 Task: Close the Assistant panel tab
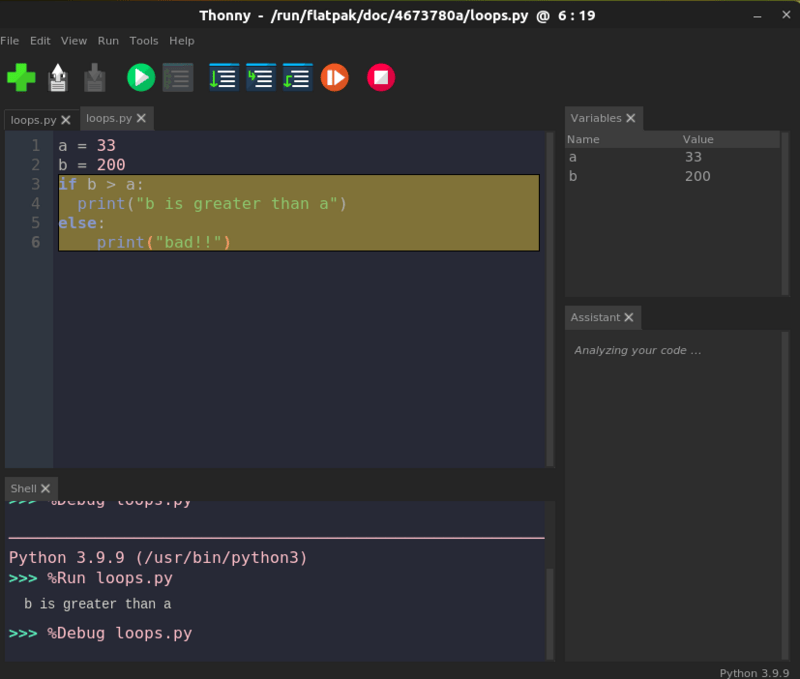(x=629, y=317)
